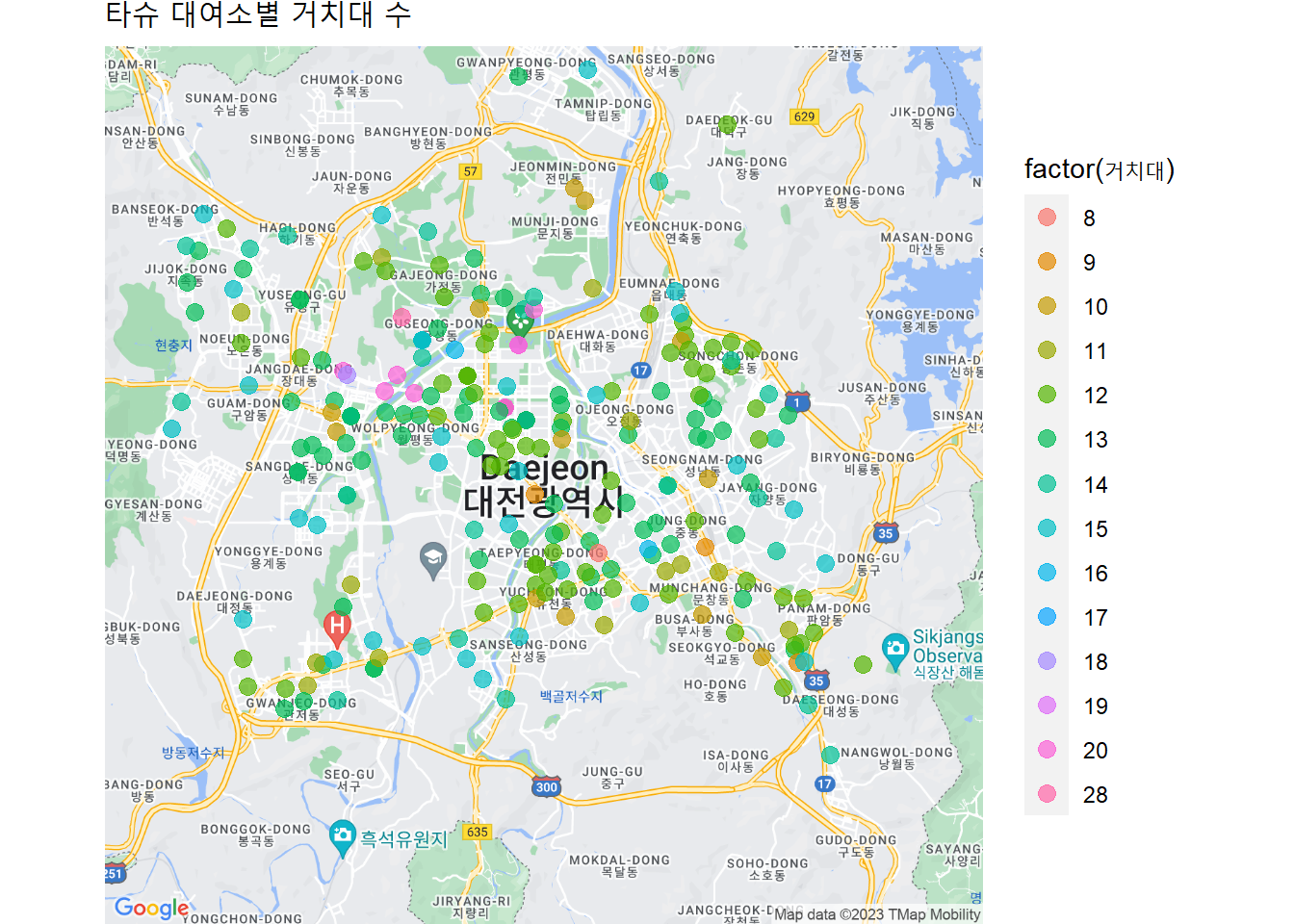Click the yellow route 57 shield
This screenshot has width=1294, height=924.
[470, 171]
